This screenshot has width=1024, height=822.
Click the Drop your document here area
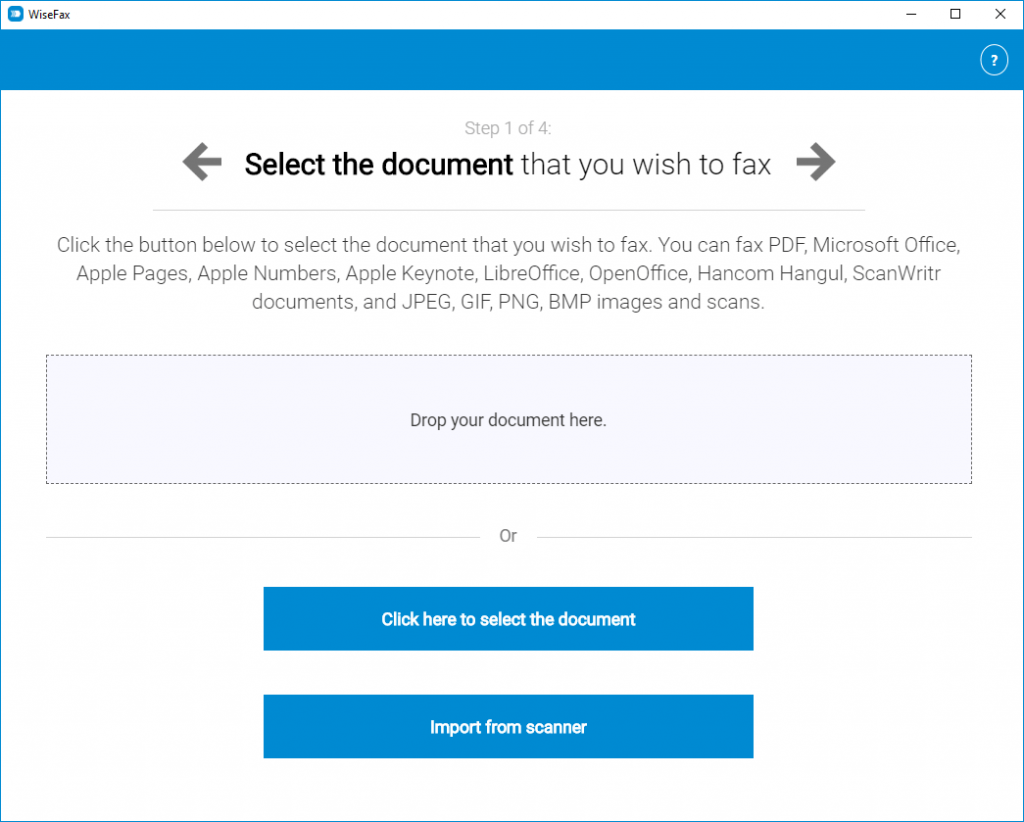[508, 419]
